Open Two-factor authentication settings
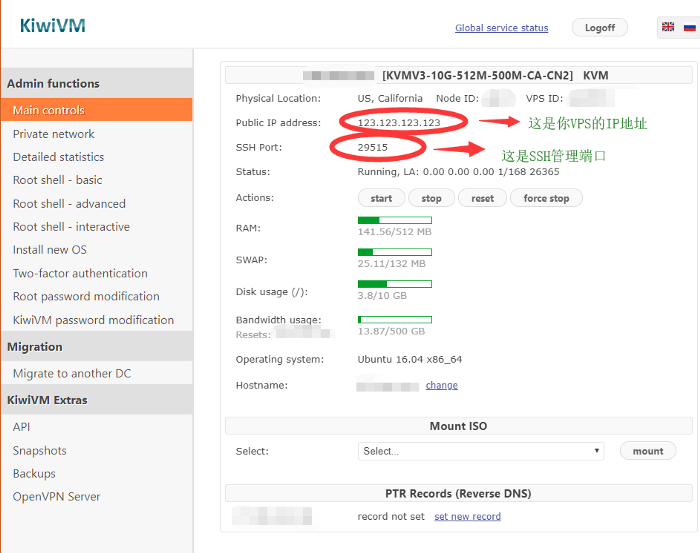This screenshot has width=700, height=553. [80, 273]
